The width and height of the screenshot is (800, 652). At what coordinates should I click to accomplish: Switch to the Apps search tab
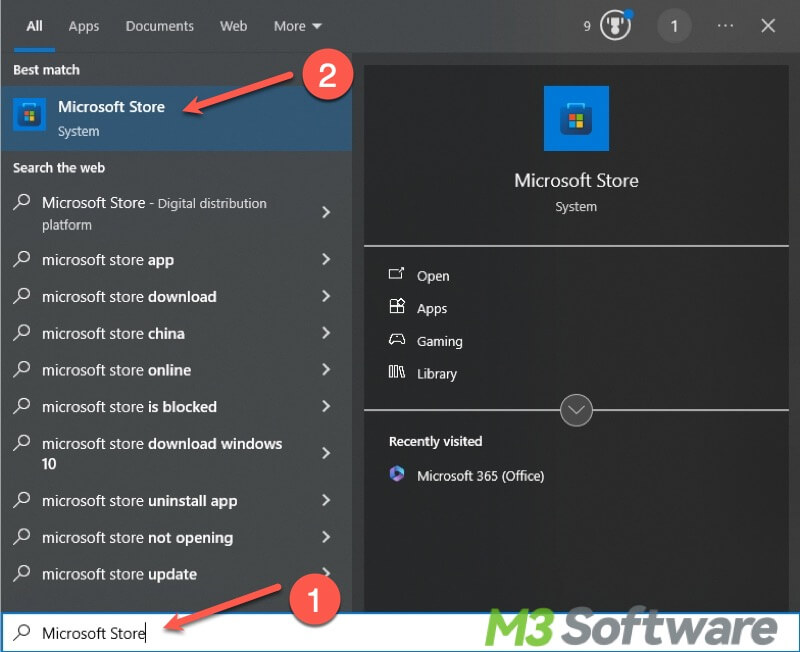coord(84,26)
